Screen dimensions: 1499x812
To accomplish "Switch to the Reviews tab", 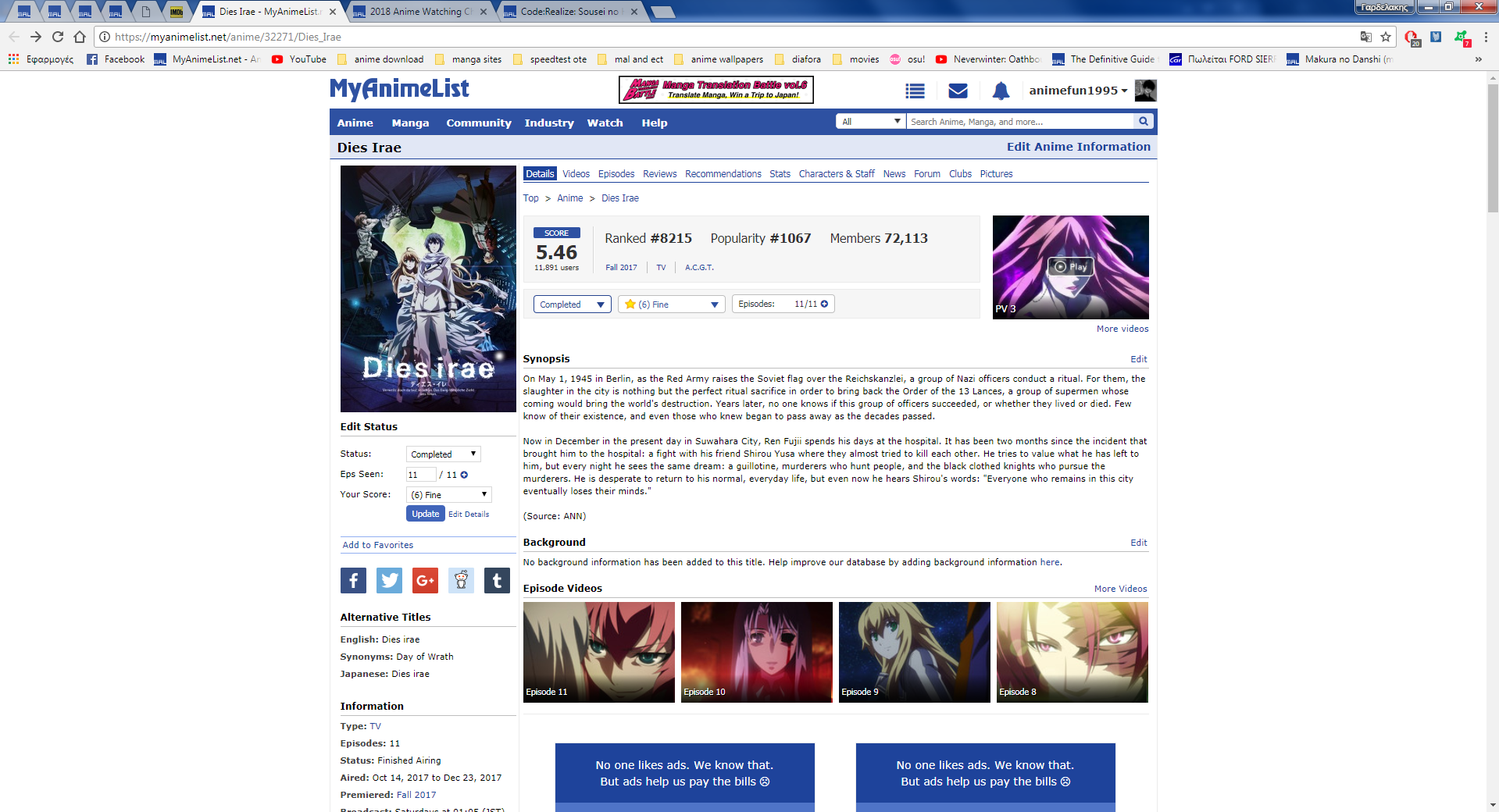I will pyautogui.click(x=660, y=174).
